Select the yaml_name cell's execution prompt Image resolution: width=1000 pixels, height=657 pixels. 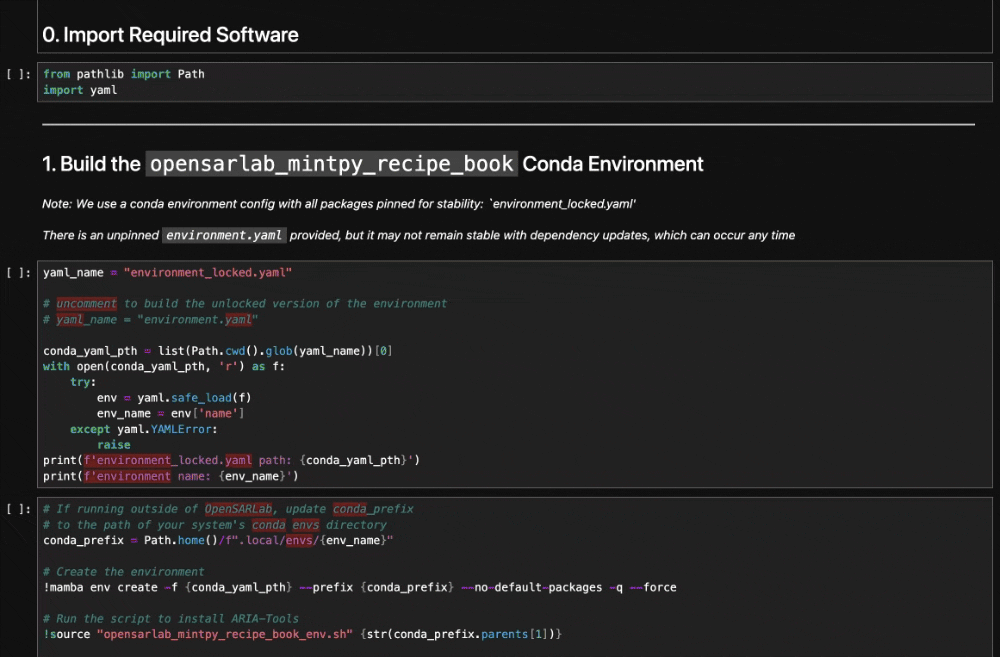click(x=20, y=272)
